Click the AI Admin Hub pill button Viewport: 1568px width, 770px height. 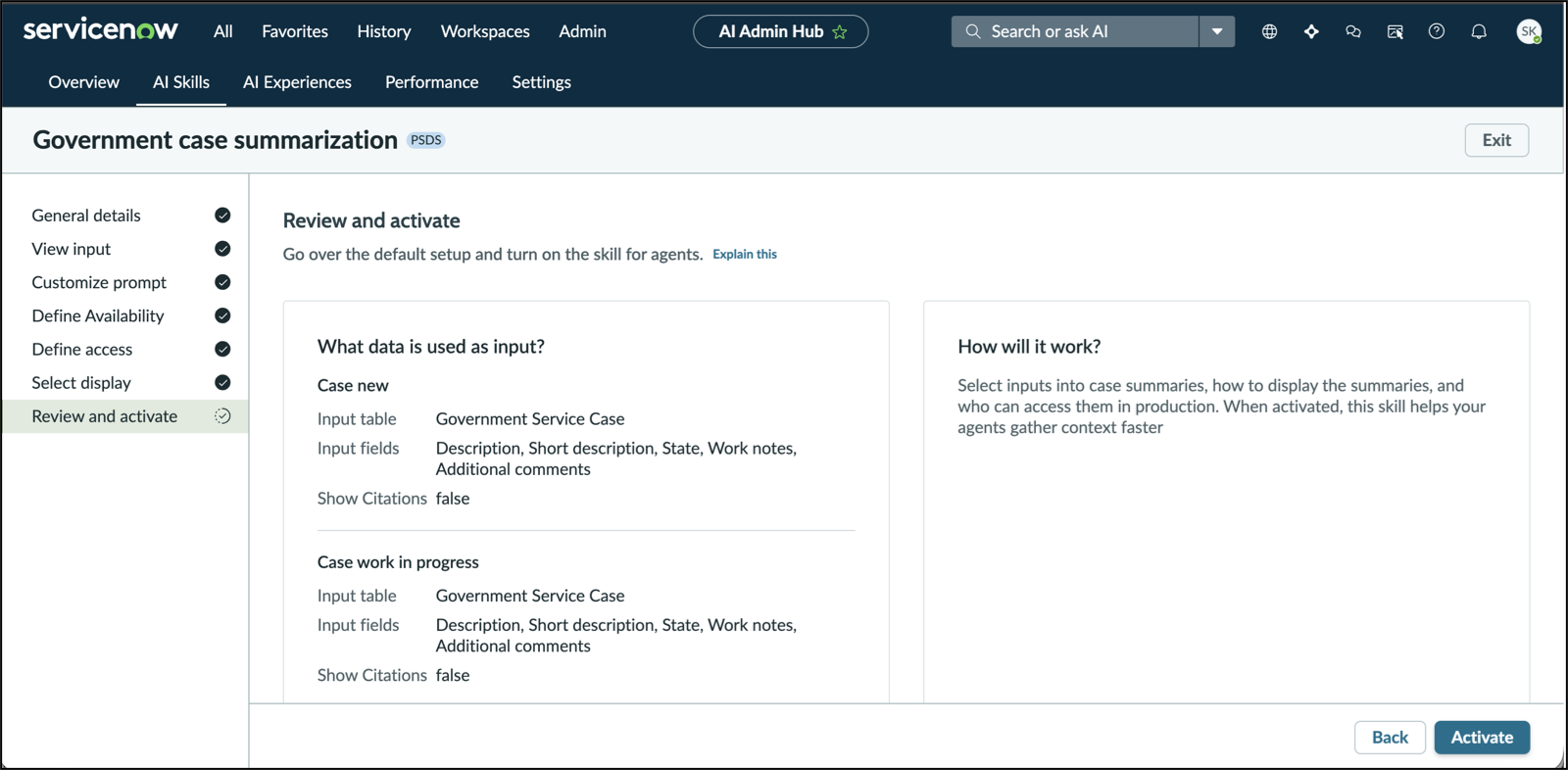click(780, 31)
